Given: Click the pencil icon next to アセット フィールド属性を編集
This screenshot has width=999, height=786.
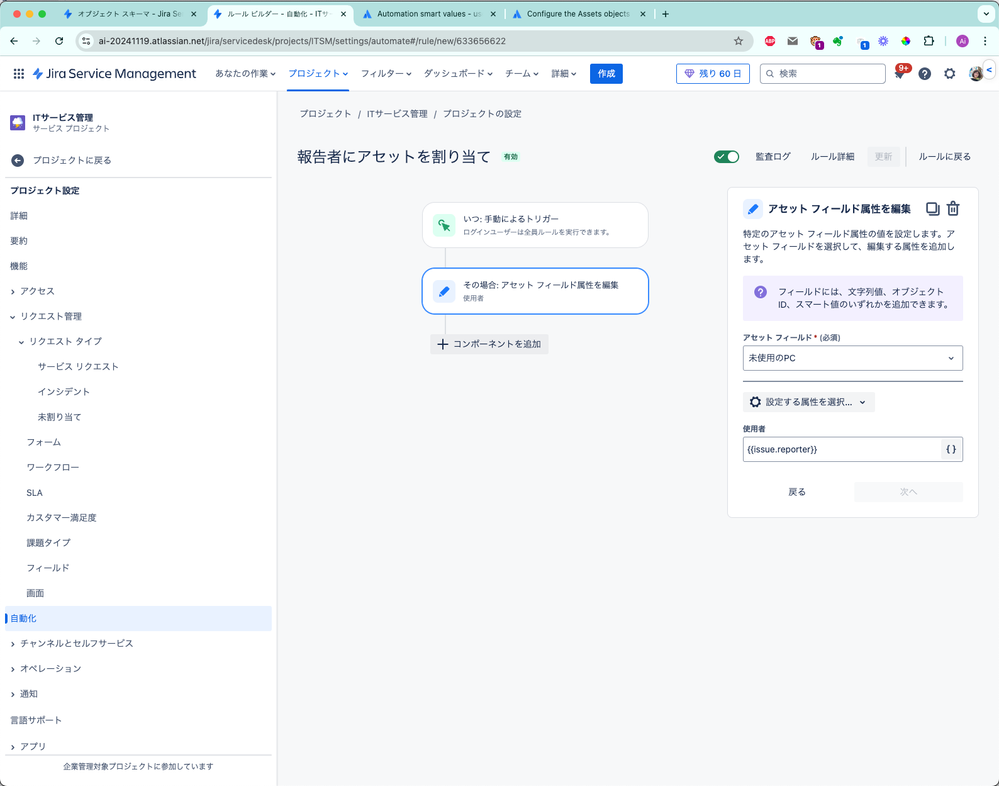Looking at the screenshot, I should point(753,209).
